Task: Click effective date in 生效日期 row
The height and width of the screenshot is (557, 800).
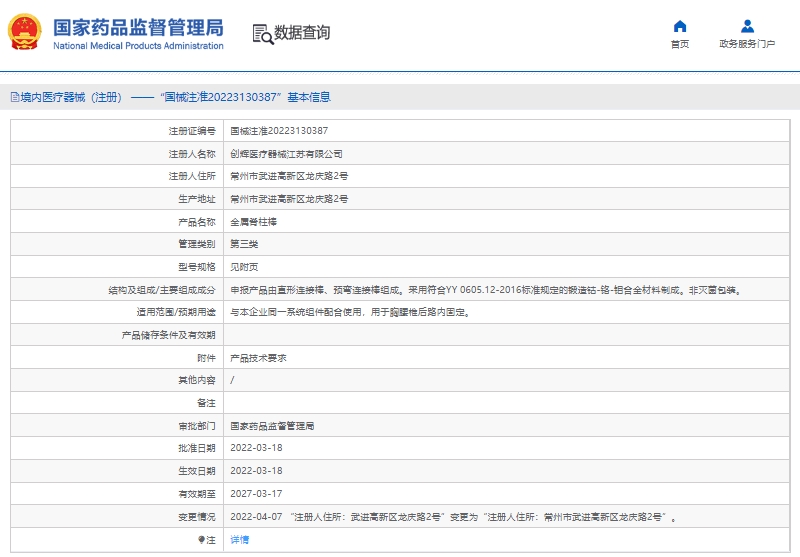Action: pos(256,471)
